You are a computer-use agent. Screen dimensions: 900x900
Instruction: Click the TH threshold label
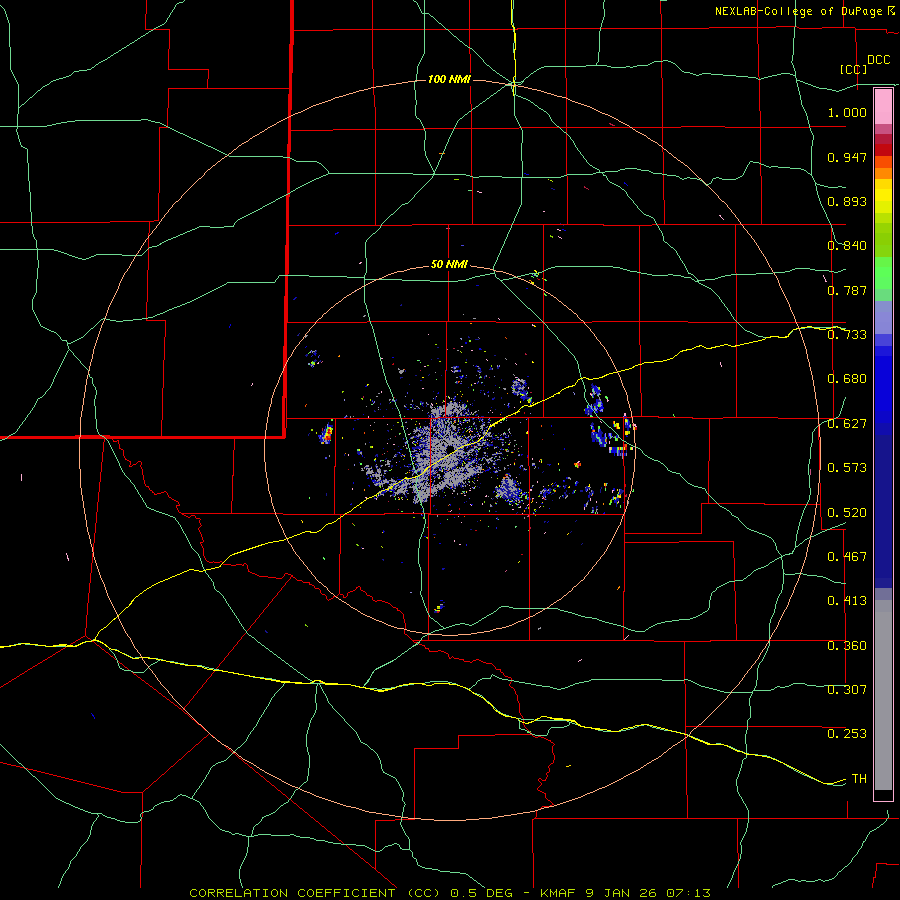point(859,779)
